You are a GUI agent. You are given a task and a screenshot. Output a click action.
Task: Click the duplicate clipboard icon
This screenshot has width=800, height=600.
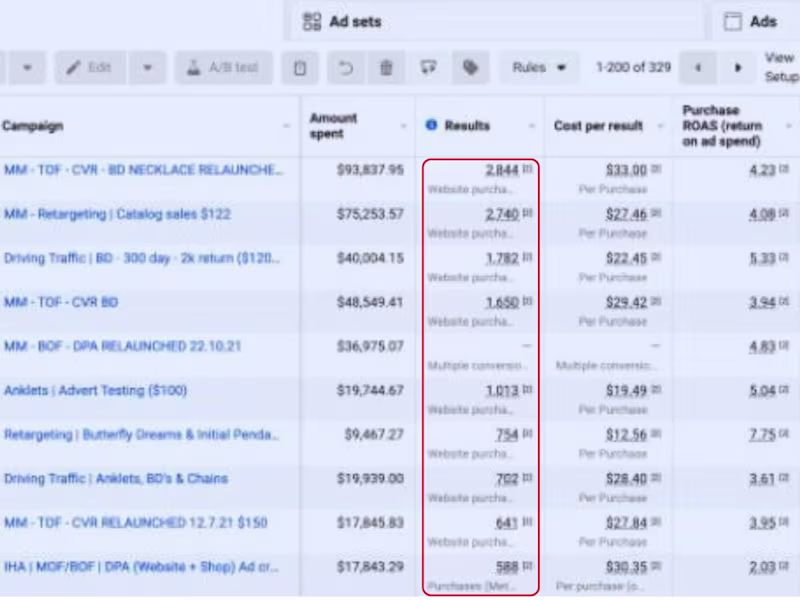click(x=300, y=67)
